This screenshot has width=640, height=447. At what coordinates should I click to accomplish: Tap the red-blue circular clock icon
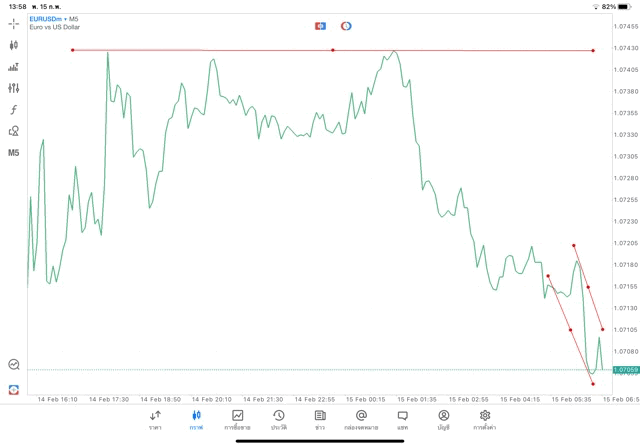pos(346,25)
